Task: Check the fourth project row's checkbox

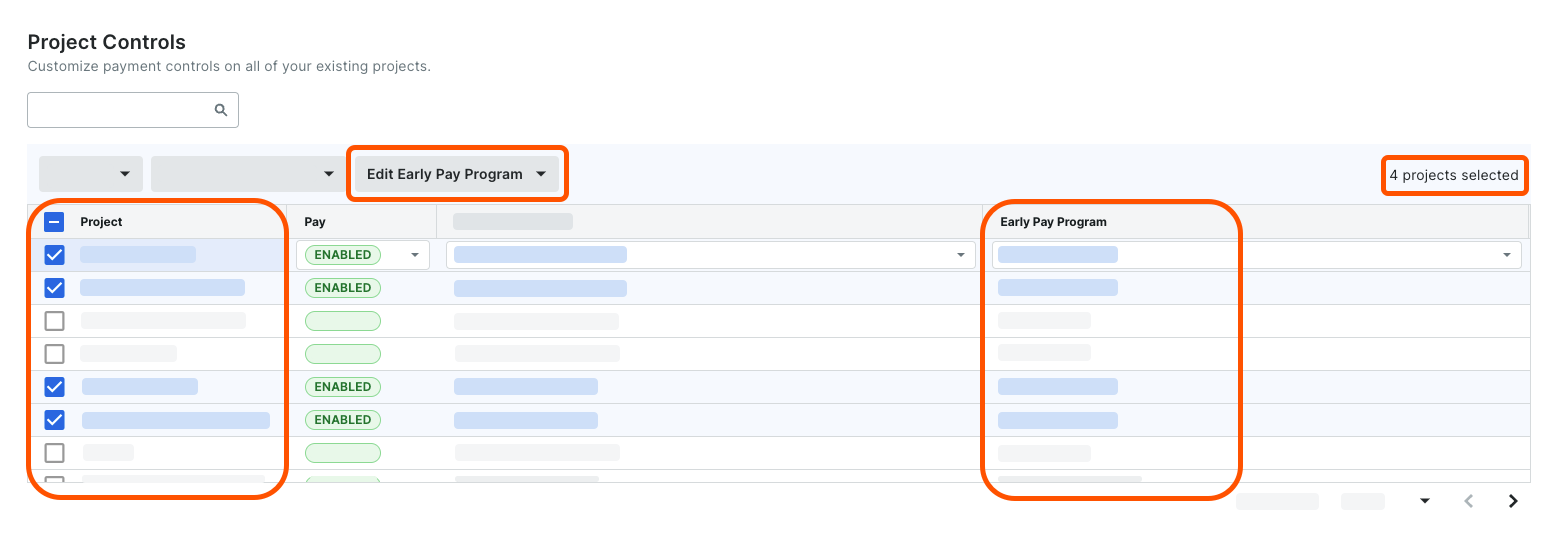Action: tap(55, 354)
